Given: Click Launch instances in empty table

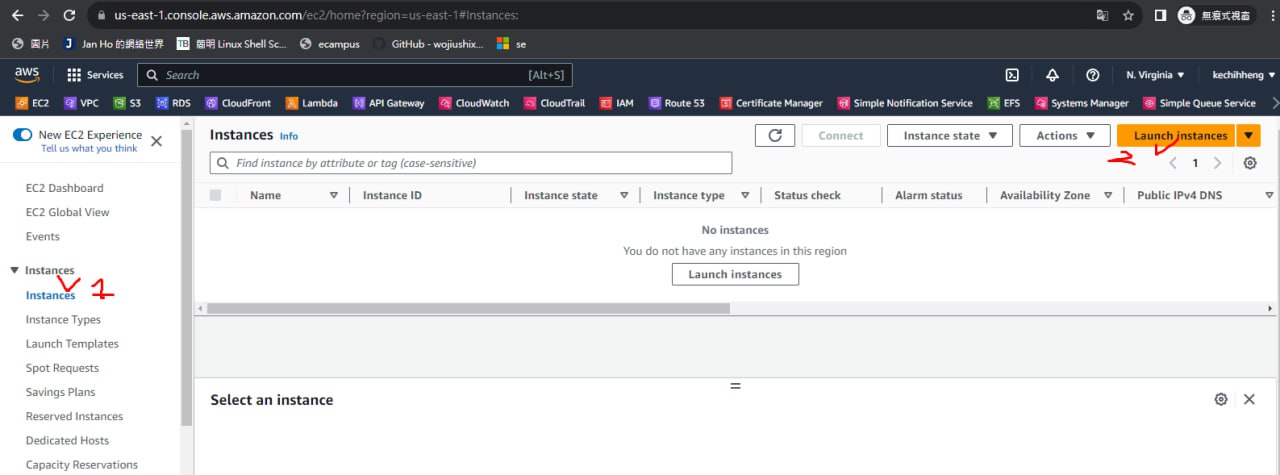Looking at the screenshot, I should 735,274.
